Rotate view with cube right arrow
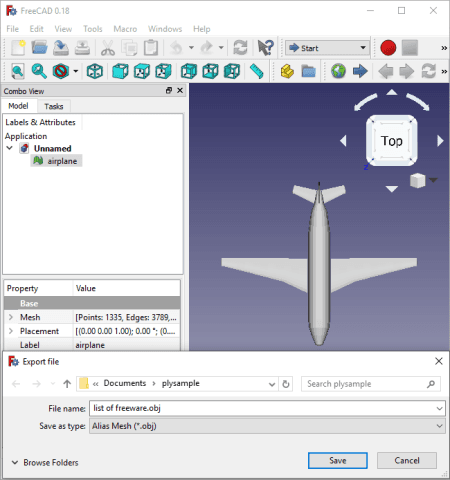This screenshot has height=480, width=450. (440, 141)
